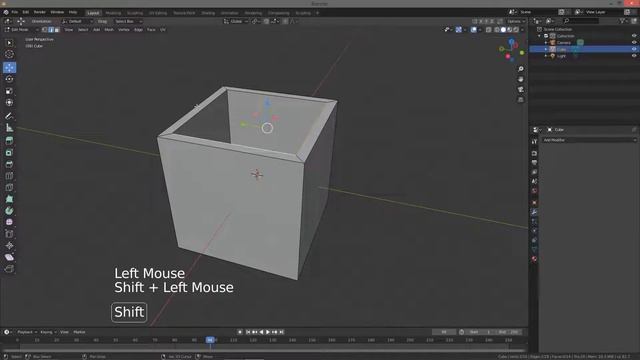Viewport: 640px width, 360px height.
Task: Enable vertex select mode
Action: [44, 30]
